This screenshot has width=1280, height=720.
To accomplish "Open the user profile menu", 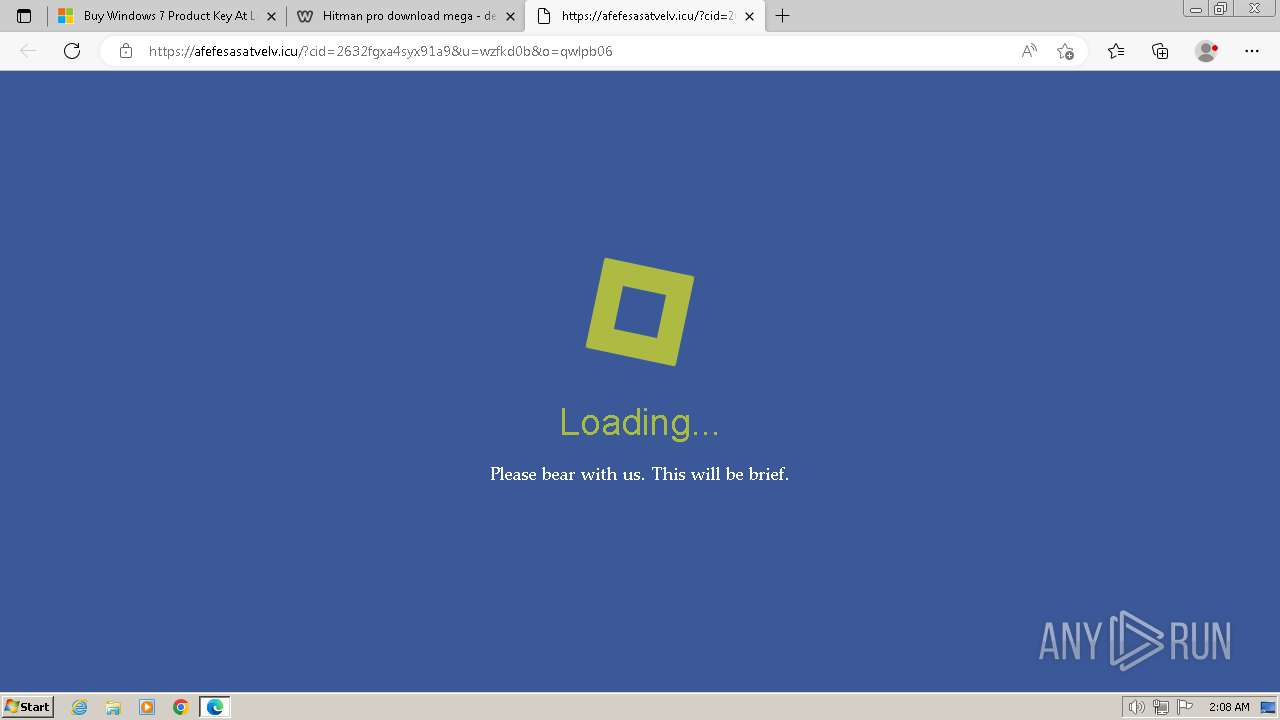I will tap(1206, 51).
